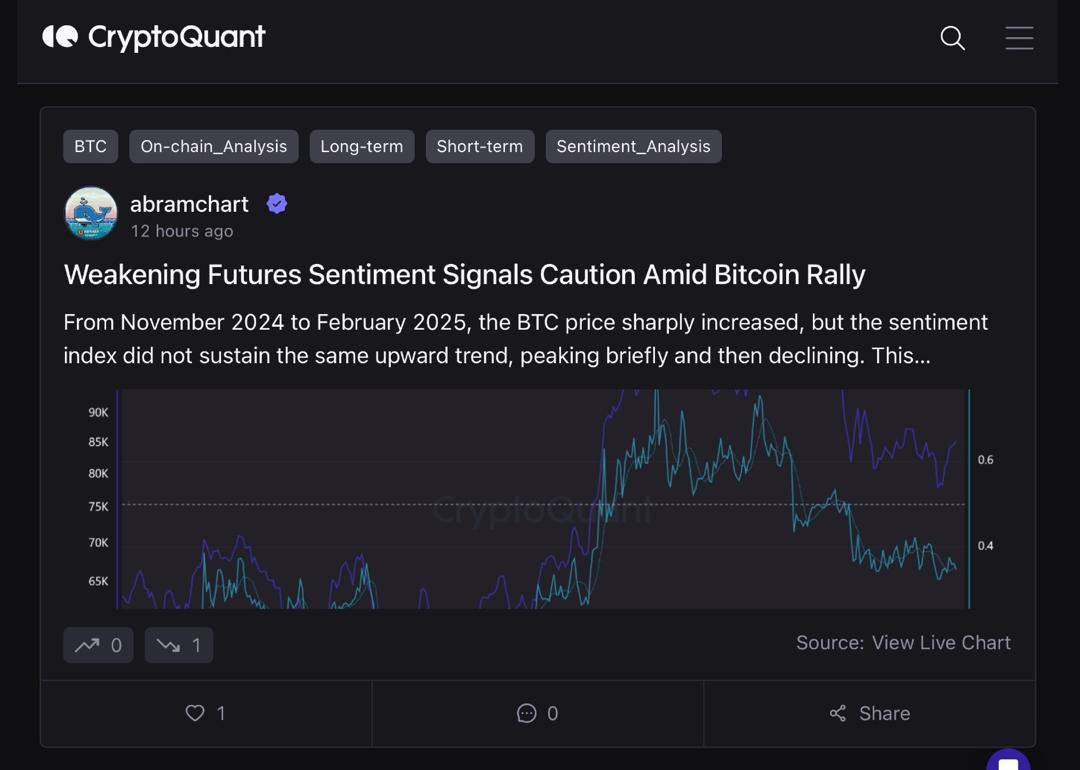Open the purple chat widget button
Viewport: 1080px width, 770px height.
(1008, 762)
